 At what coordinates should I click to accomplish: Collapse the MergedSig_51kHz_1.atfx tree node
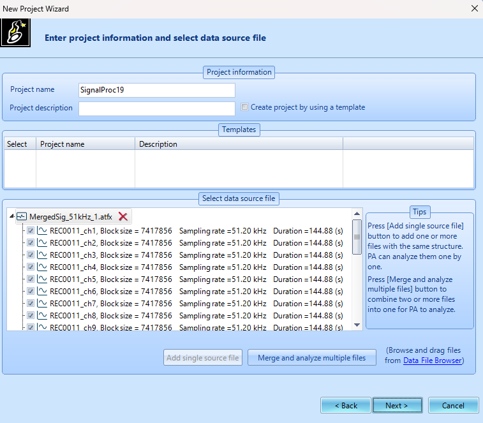[12, 216]
